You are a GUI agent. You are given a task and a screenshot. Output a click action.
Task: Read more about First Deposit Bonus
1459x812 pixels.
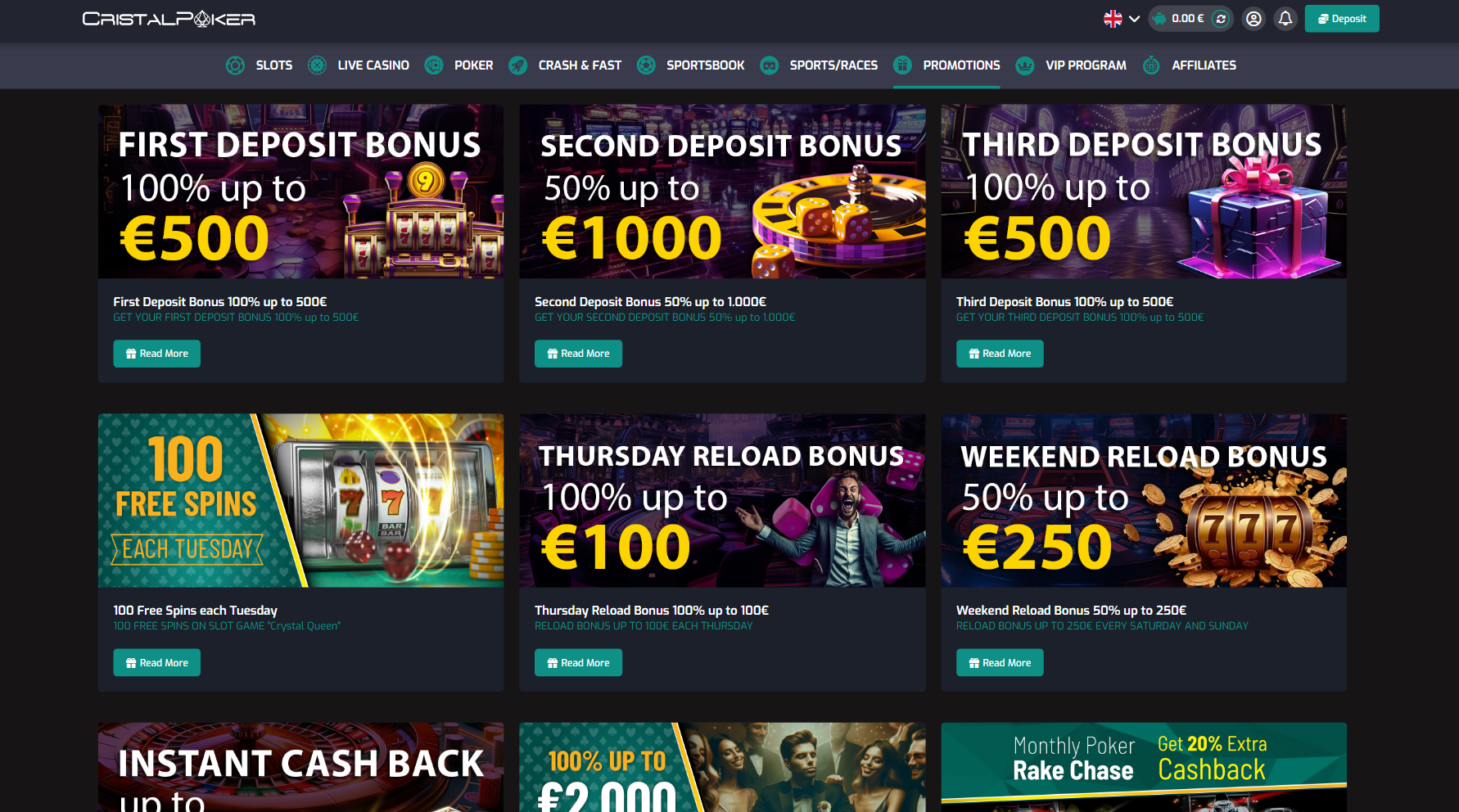tap(157, 354)
